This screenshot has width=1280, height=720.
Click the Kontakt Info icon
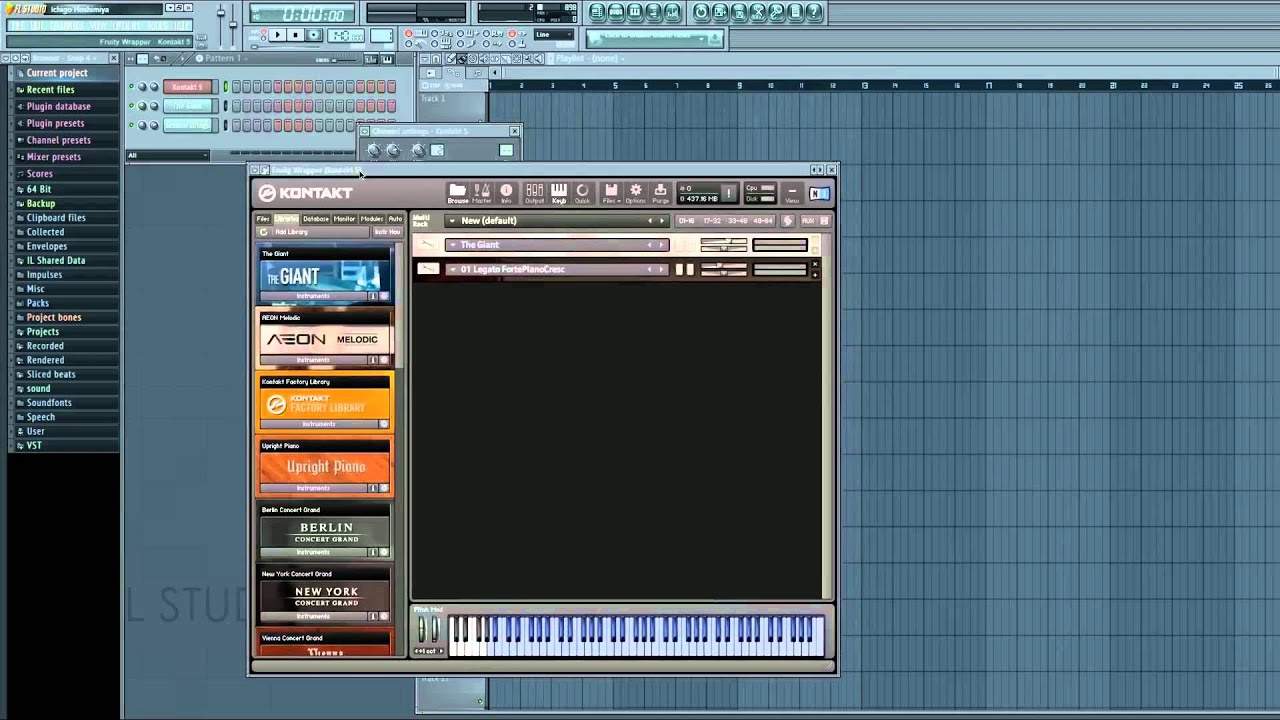coord(506,193)
